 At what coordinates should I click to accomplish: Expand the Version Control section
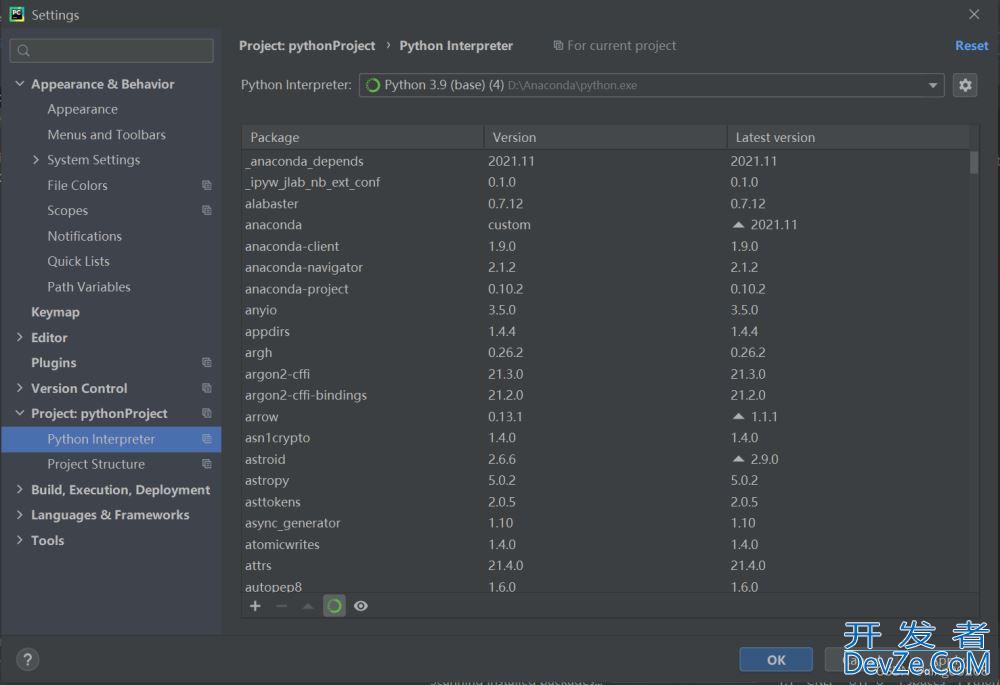[x=20, y=388]
